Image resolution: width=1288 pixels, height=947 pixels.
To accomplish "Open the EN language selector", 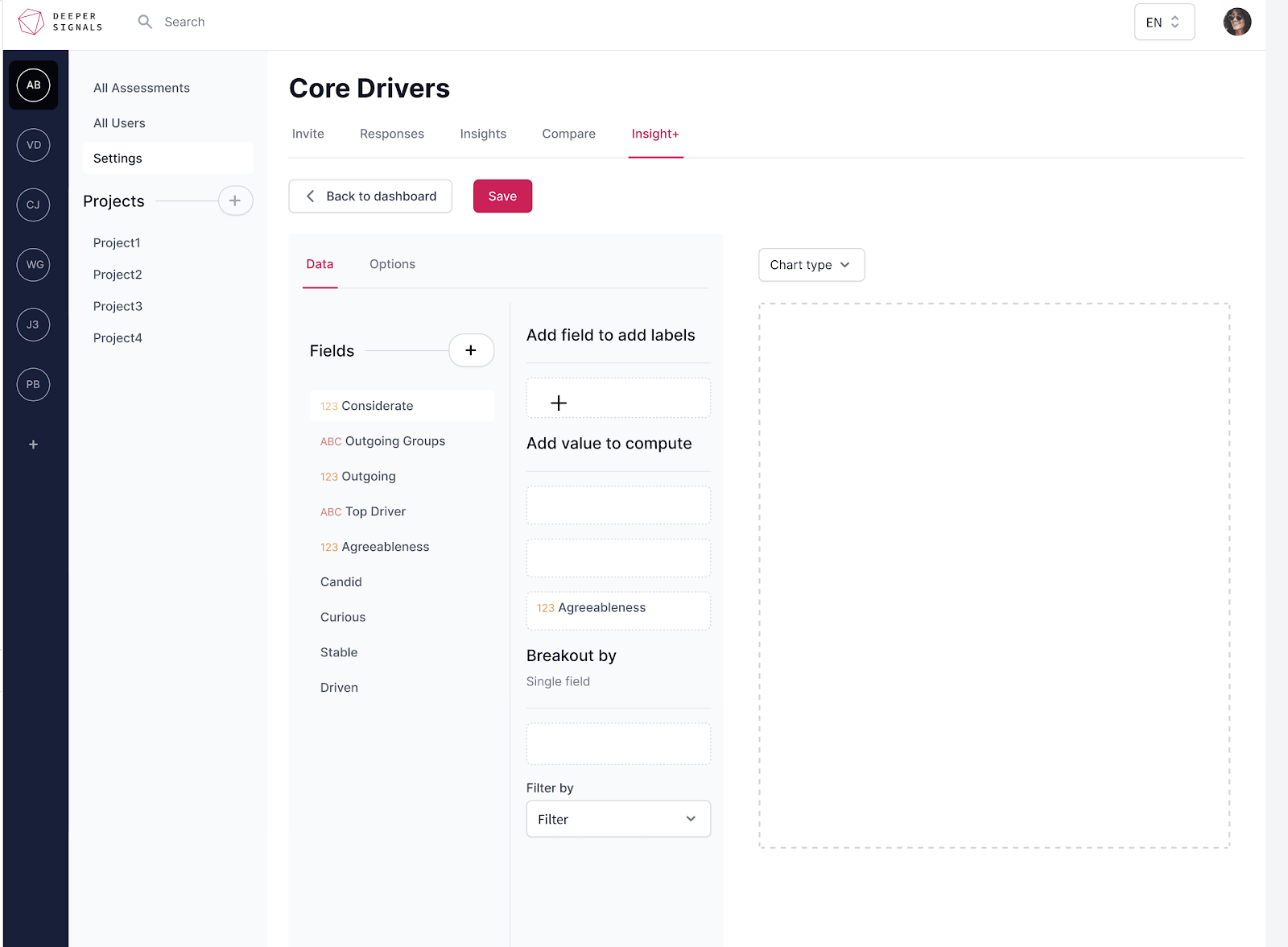I will 1164,22.
